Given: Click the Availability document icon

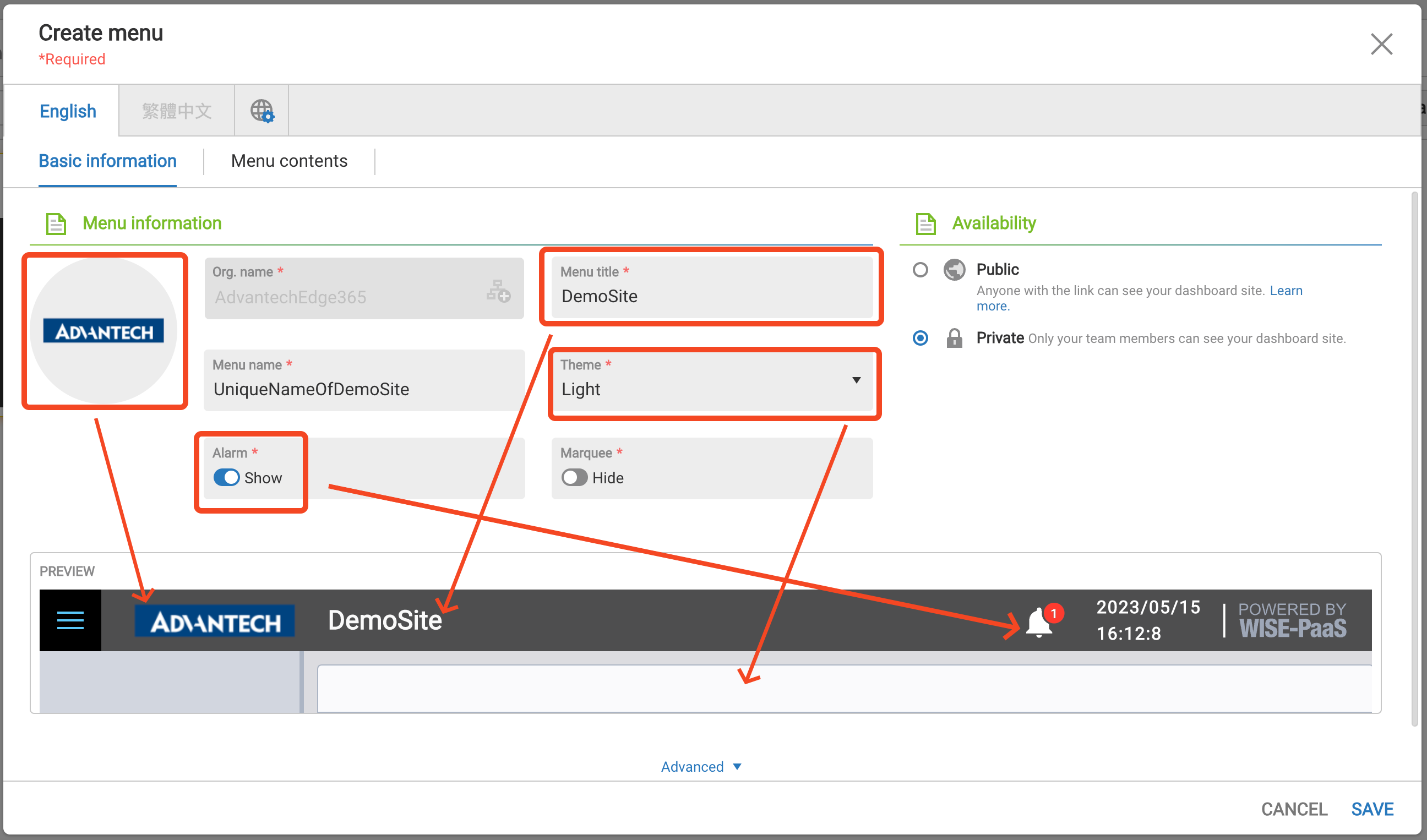Looking at the screenshot, I should (x=925, y=223).
